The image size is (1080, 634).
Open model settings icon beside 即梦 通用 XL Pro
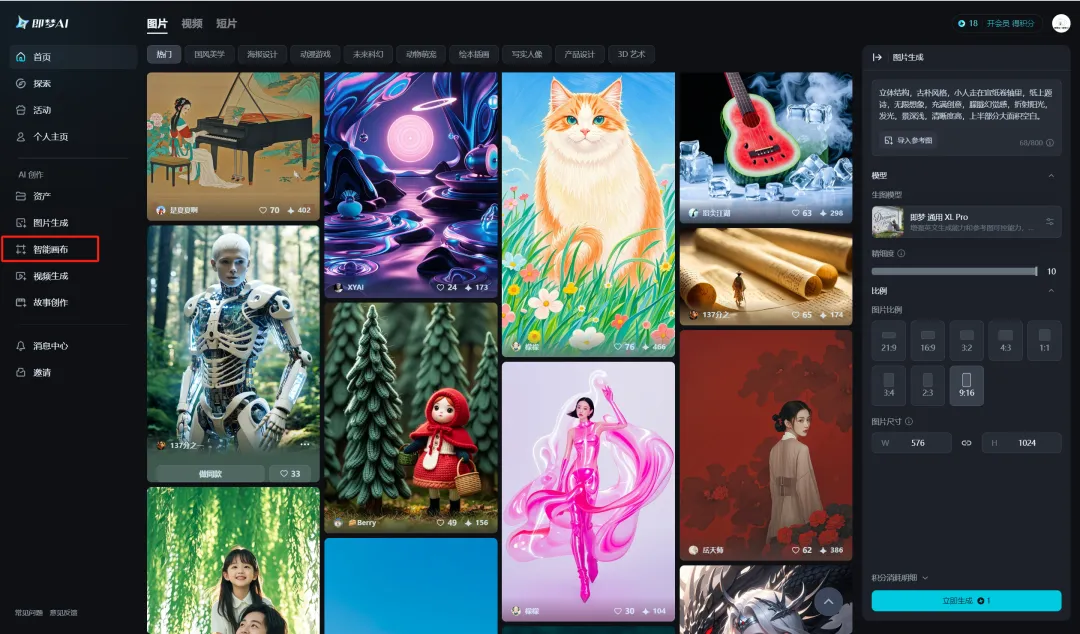tap(1050, 221)
